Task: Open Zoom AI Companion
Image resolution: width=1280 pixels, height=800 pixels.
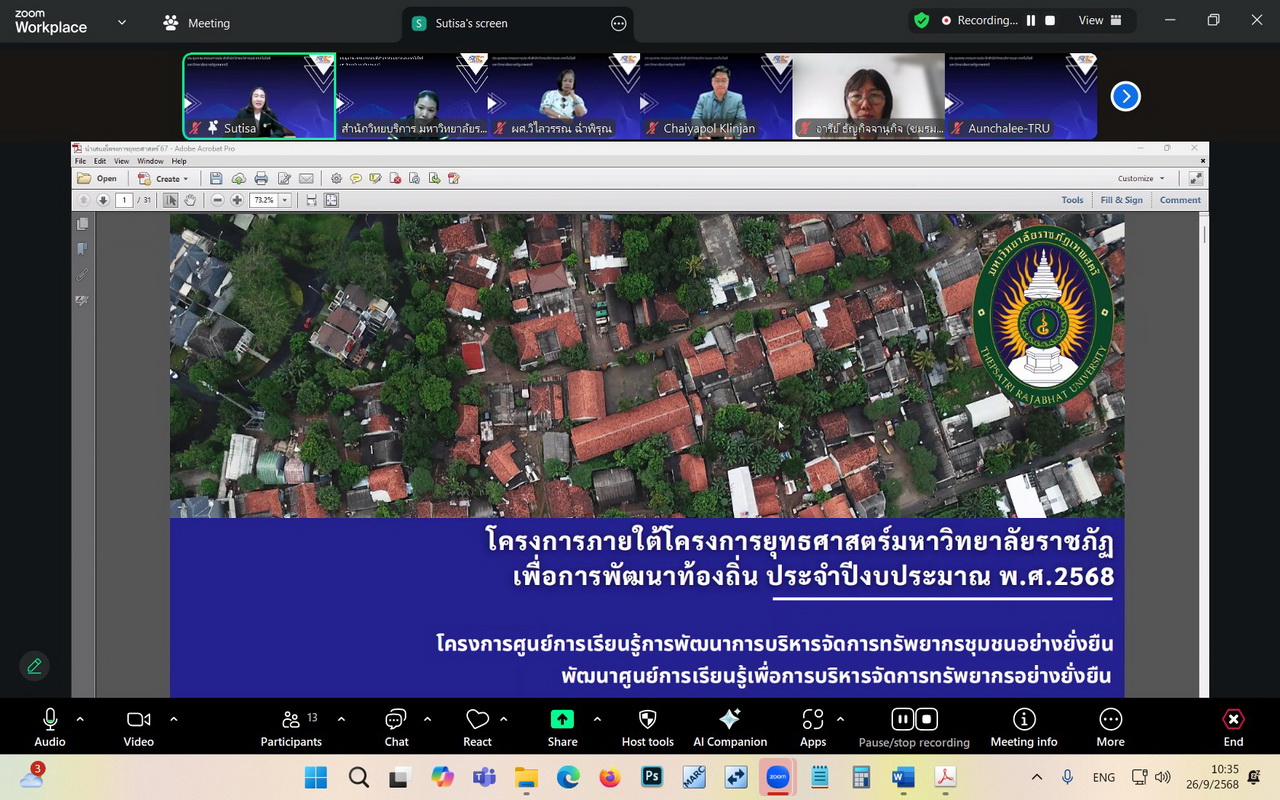Action: pos(730,727)
